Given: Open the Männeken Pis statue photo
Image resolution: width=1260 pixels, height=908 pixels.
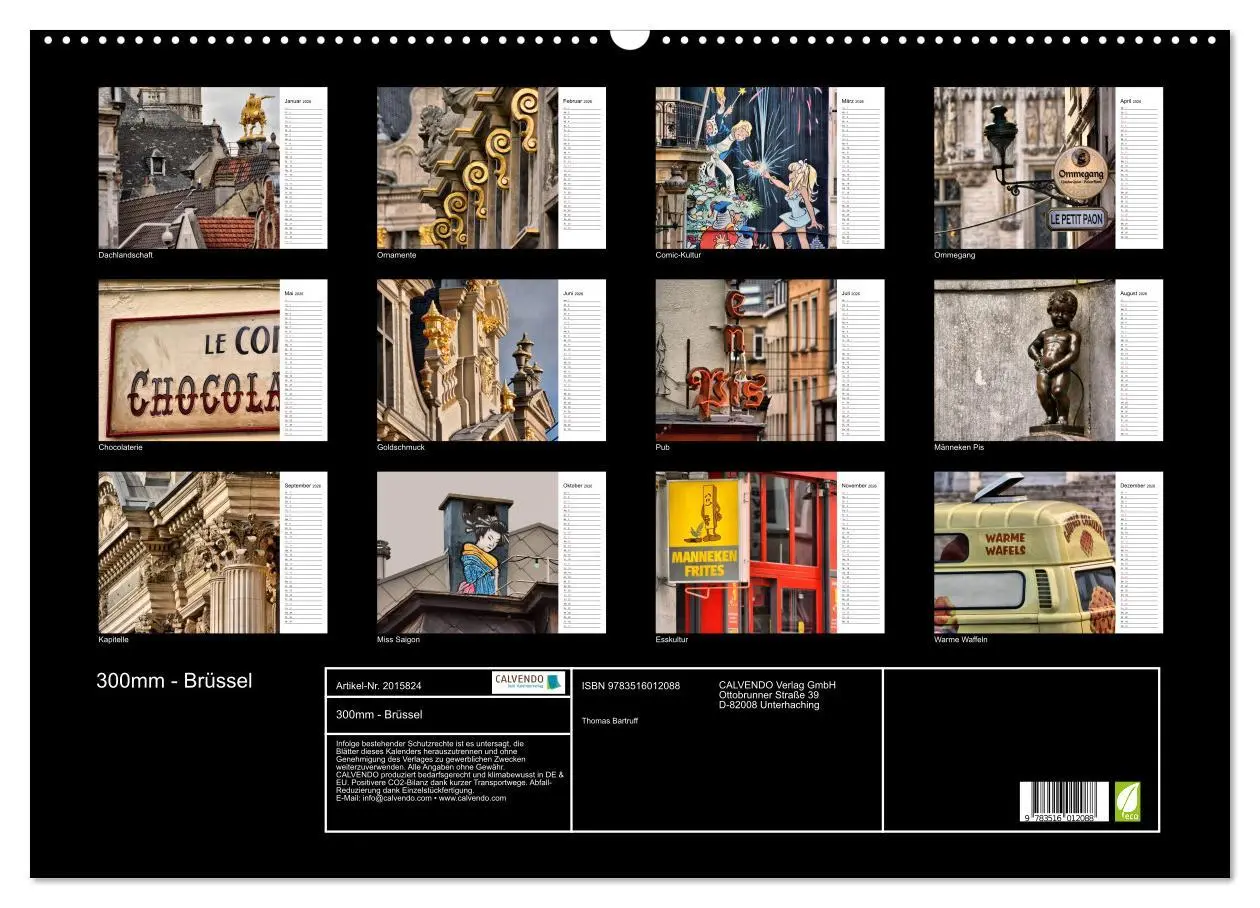Looking at the screenshot, I should (1025, 360).
